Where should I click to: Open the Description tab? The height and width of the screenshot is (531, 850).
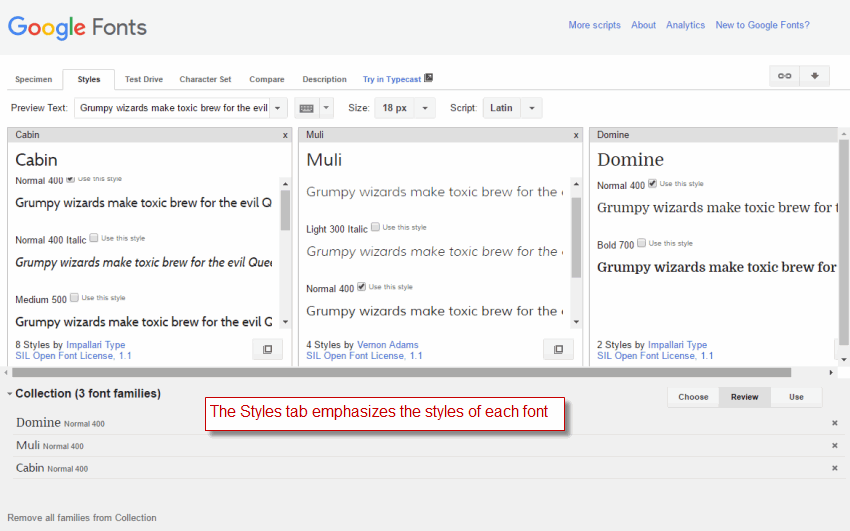[324, 79]
